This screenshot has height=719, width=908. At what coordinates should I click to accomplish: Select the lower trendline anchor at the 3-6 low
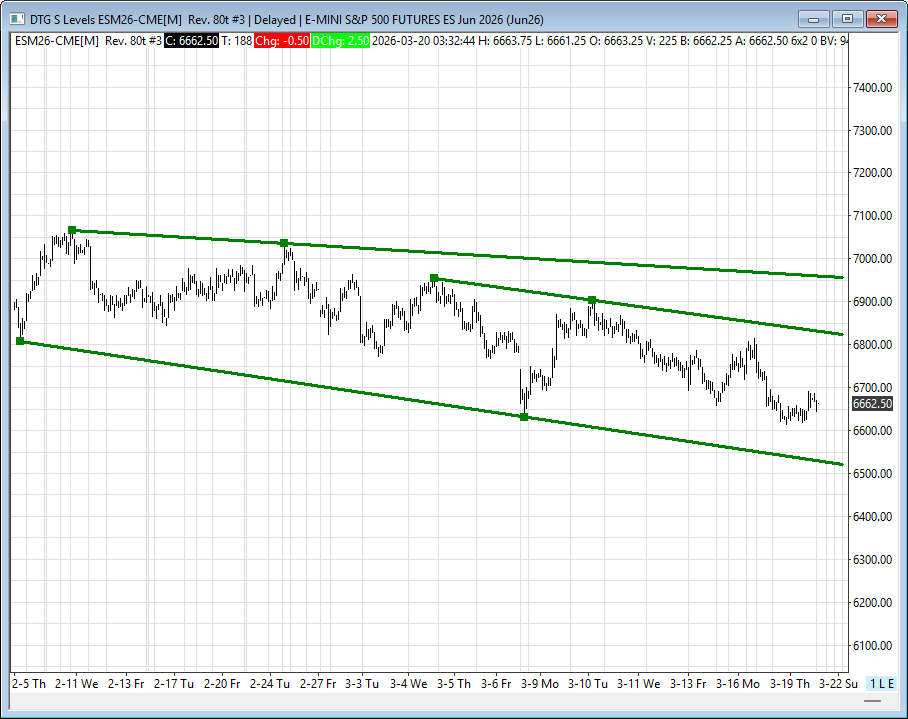coord(524,417)
